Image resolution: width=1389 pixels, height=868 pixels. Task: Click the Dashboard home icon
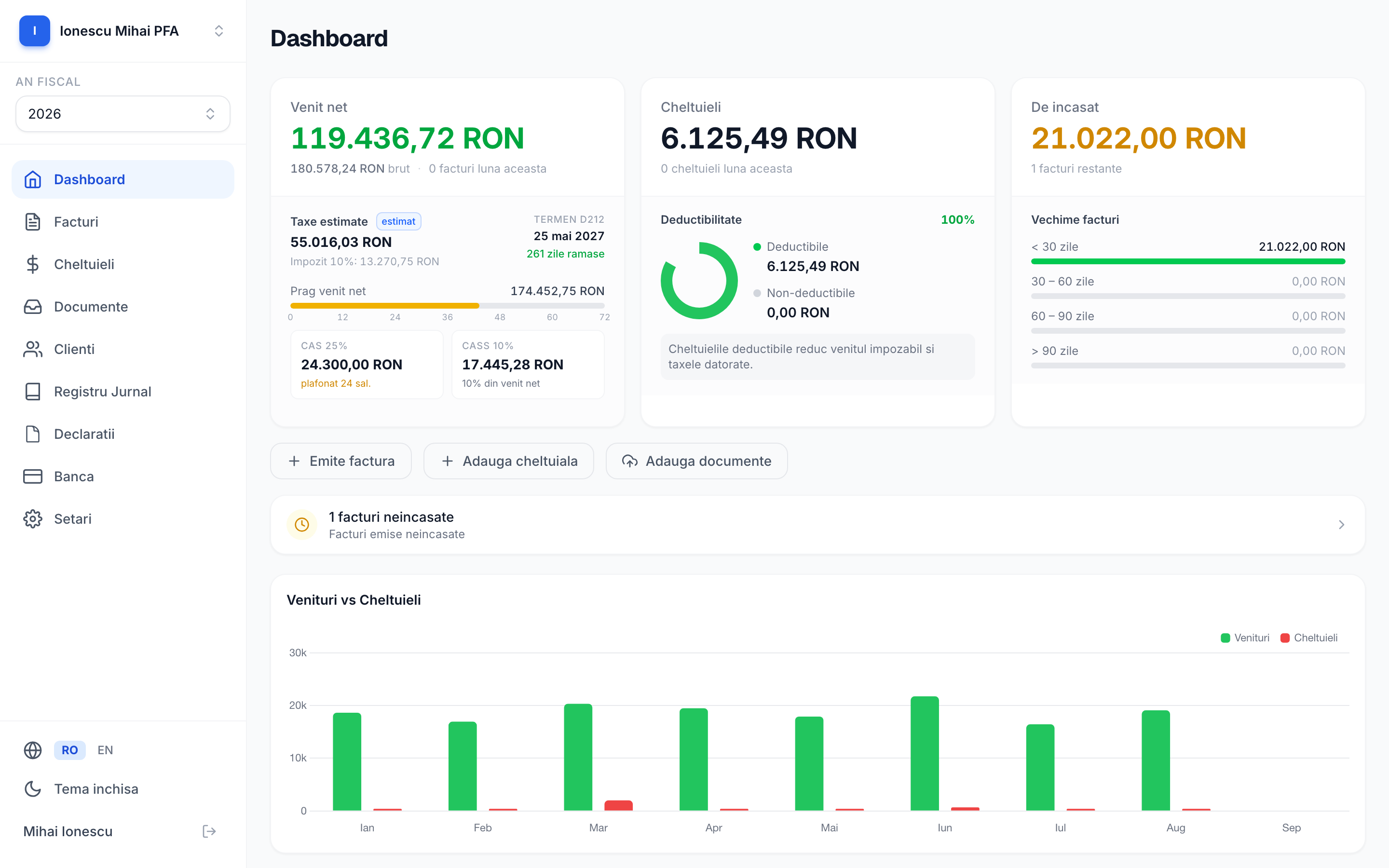[x=33, y=180]
